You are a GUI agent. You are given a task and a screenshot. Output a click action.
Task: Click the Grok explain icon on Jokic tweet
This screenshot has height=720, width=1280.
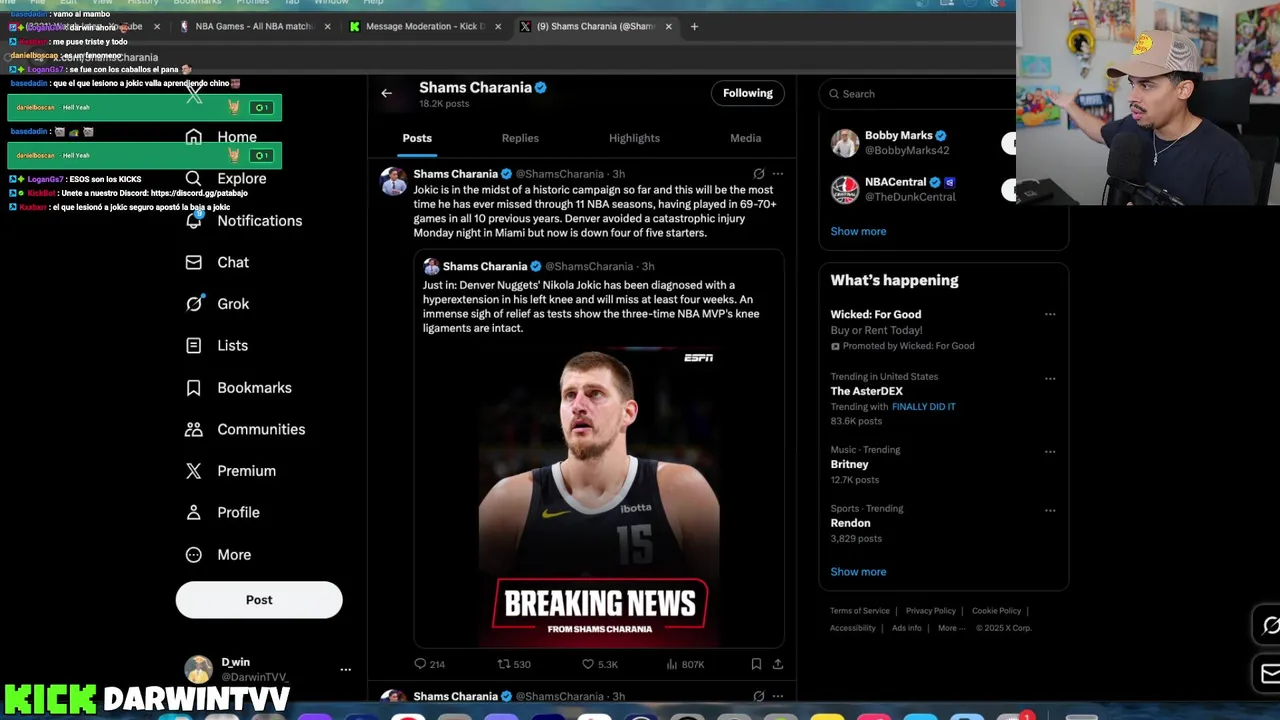pos(759,174)
